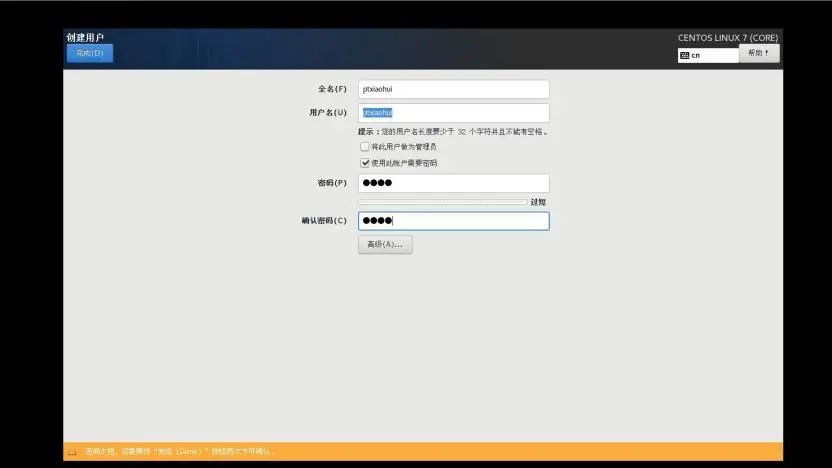
Task: Click the CENTOS LINUX 7 (CORE) title
Action: 728,38
